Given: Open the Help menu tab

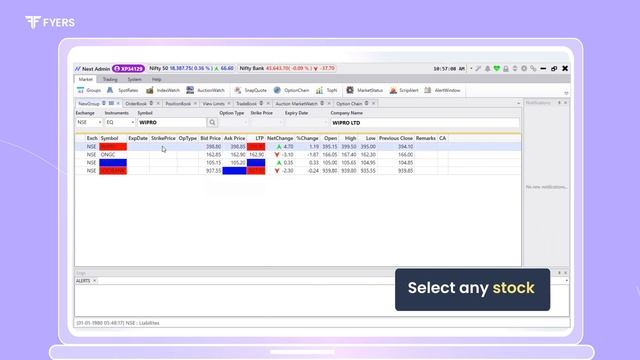Looking at the screenshot, I should (x=156, y=80).
